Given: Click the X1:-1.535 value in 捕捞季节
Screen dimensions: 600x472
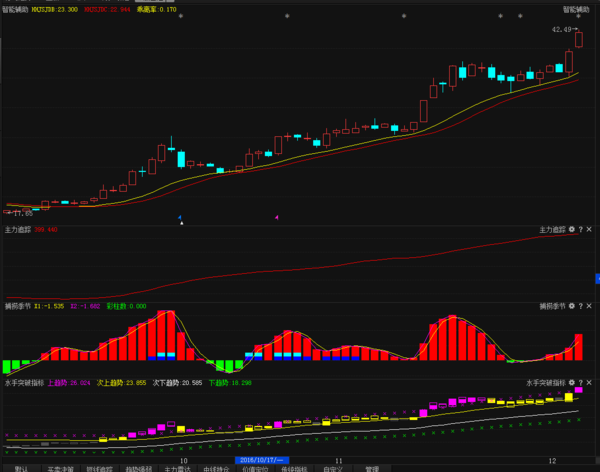Looking at the screenshot, I should (x=49, y=306).
